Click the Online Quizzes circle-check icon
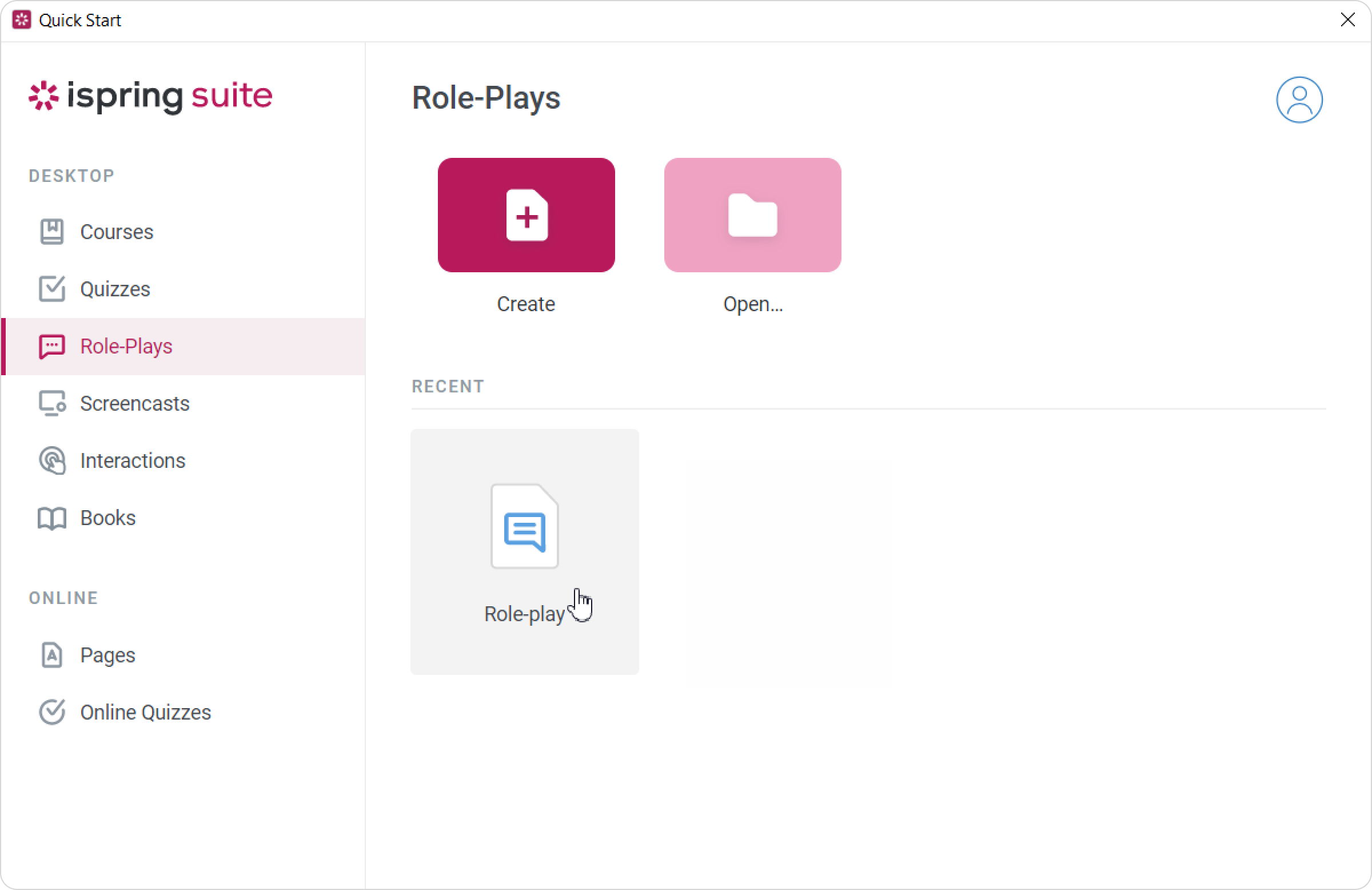The image size is (1372, 890). pos(52,712)
